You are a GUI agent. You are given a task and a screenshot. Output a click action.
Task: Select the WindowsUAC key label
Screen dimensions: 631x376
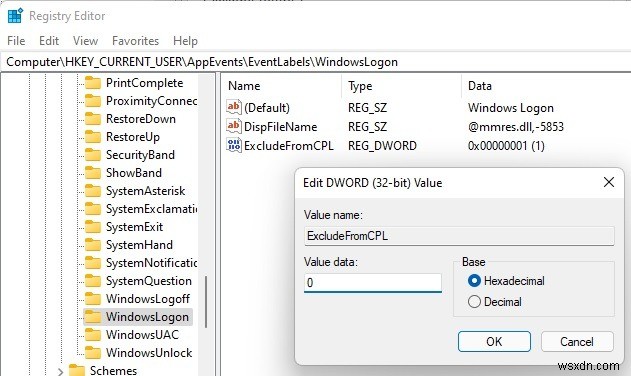(142, 335)
